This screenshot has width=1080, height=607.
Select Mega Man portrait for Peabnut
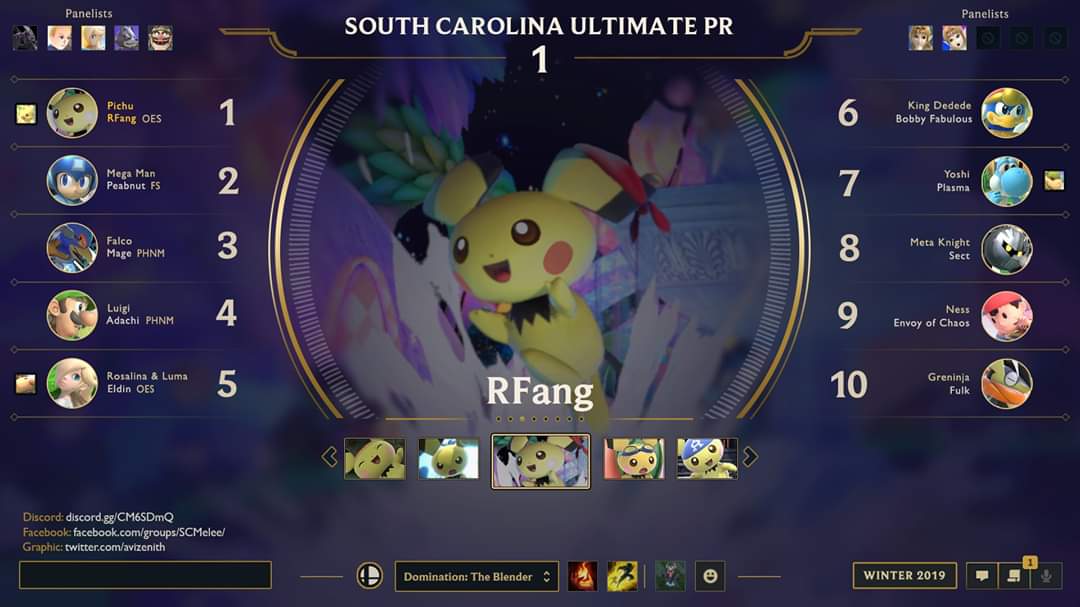click(x=72, y=181)
